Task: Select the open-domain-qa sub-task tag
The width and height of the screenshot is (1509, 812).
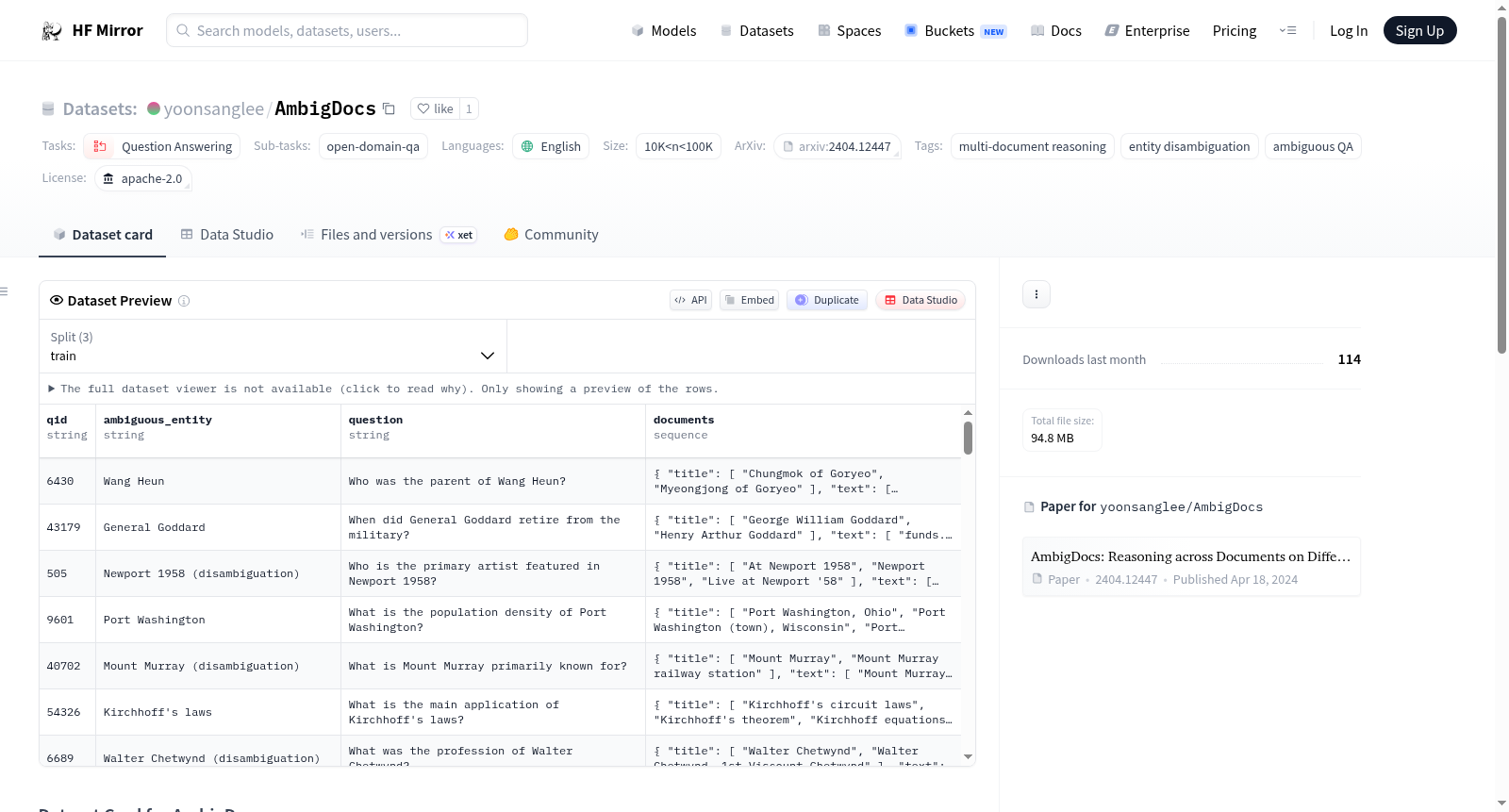Action: tap(373, 146)
